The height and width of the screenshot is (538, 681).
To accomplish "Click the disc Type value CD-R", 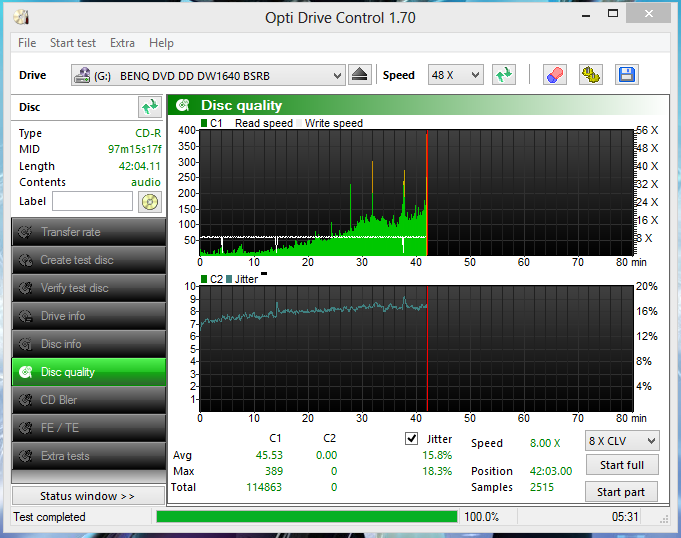I will tap(148, 133).
